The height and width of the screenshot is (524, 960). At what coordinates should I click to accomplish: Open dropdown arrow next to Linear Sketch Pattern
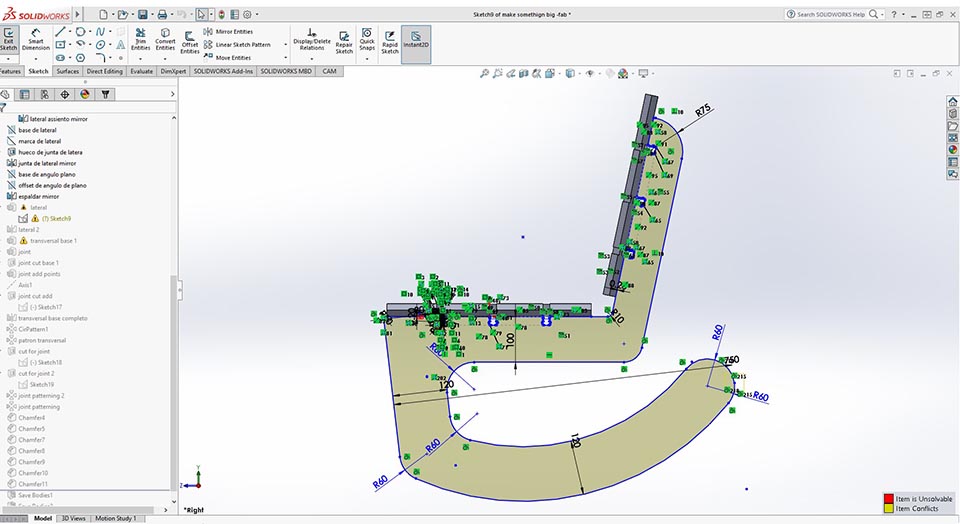click(285, 45)
